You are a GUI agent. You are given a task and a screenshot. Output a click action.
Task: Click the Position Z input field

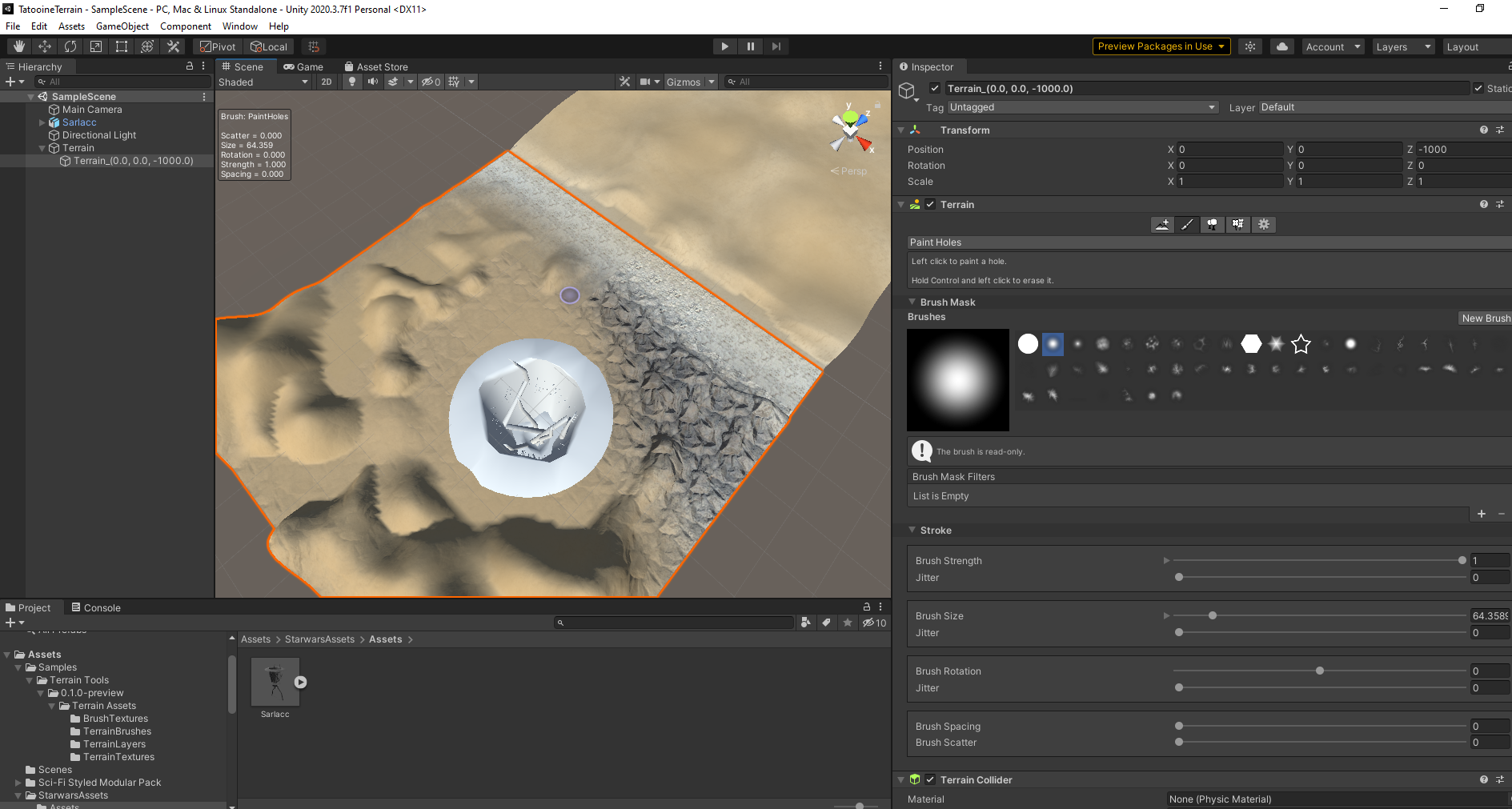point(1464,150)
